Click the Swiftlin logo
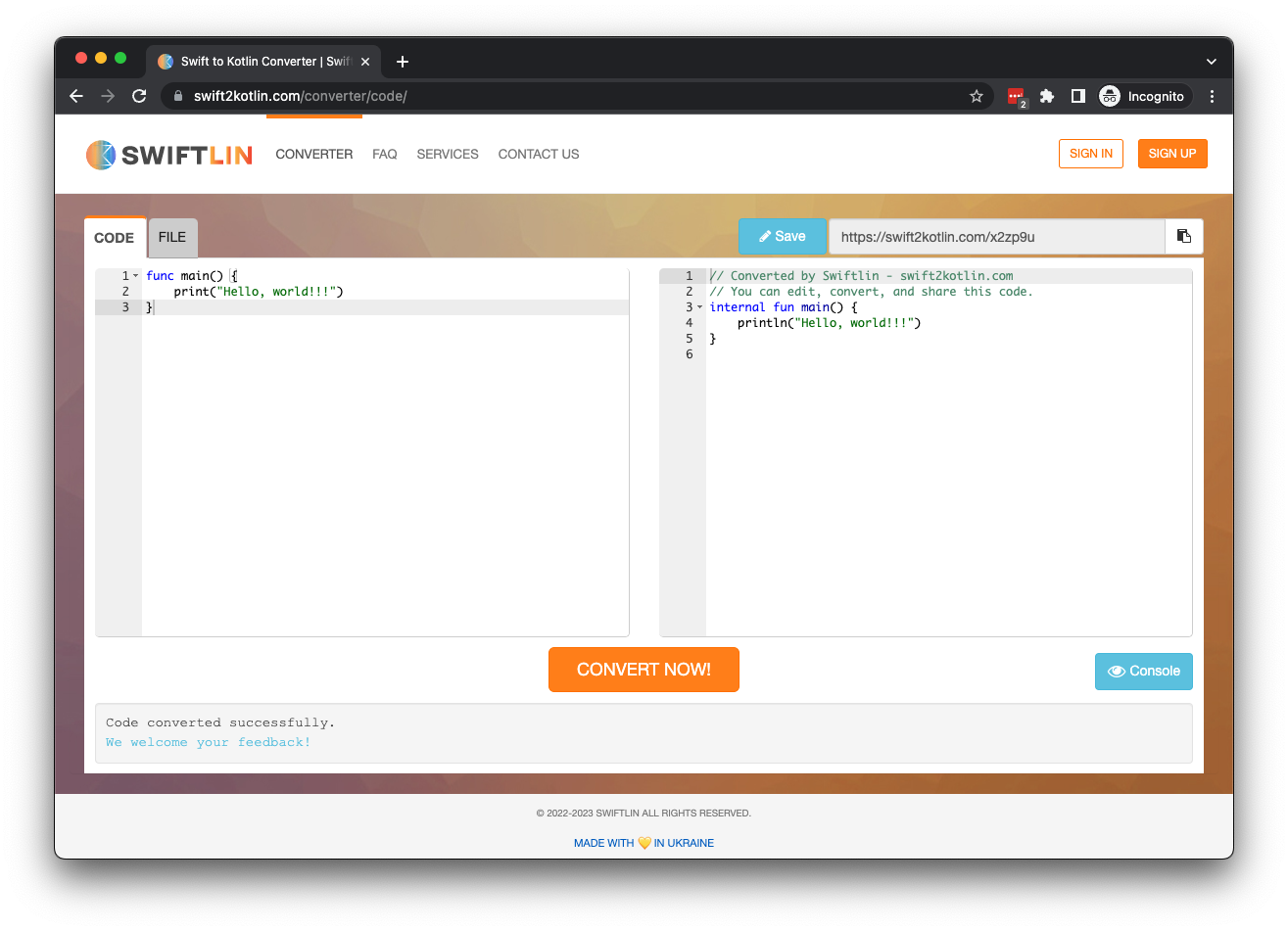The width and height of the screenshot is (1288, 931). point(169,155)
